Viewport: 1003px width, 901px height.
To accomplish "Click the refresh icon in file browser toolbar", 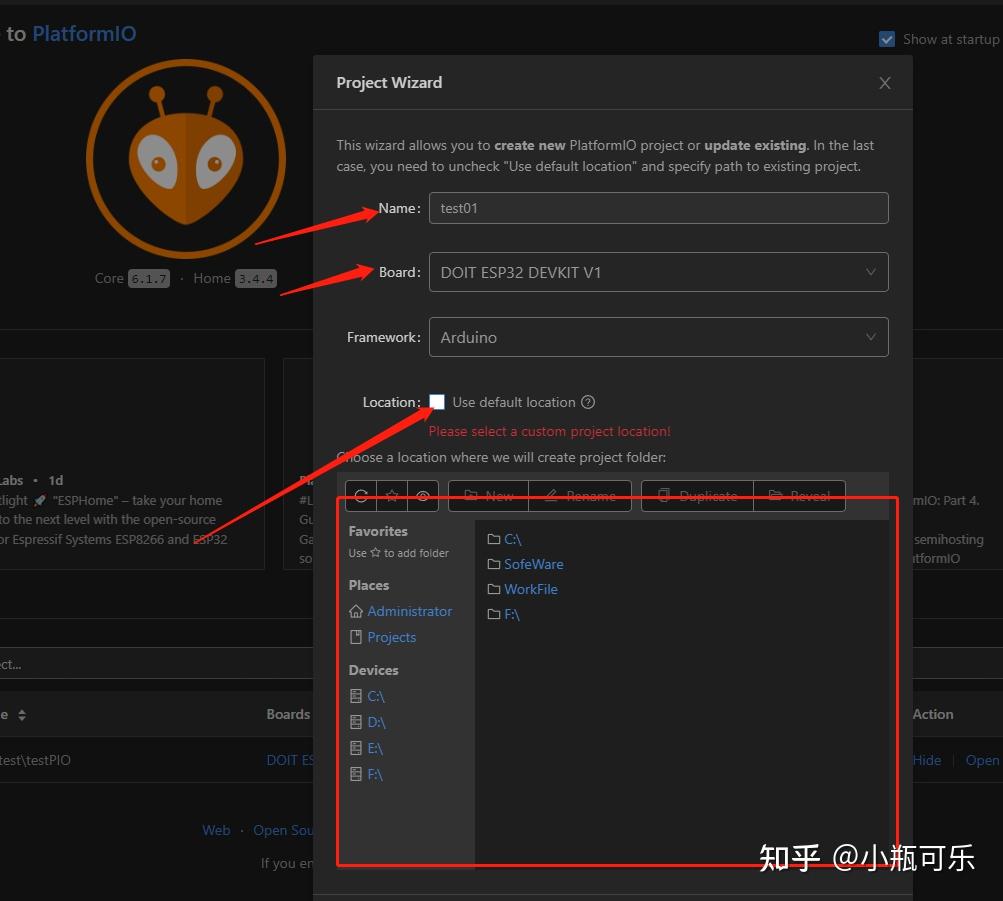I will (x=360, y=496).
